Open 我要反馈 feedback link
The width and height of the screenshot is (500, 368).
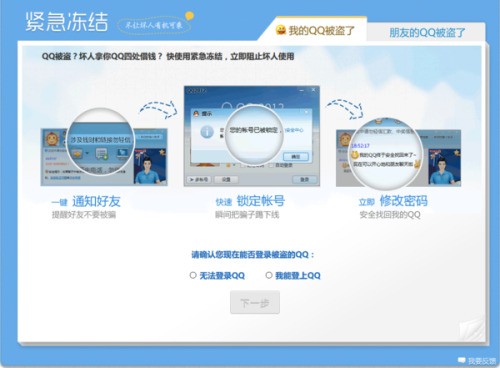tap(482, 361)
